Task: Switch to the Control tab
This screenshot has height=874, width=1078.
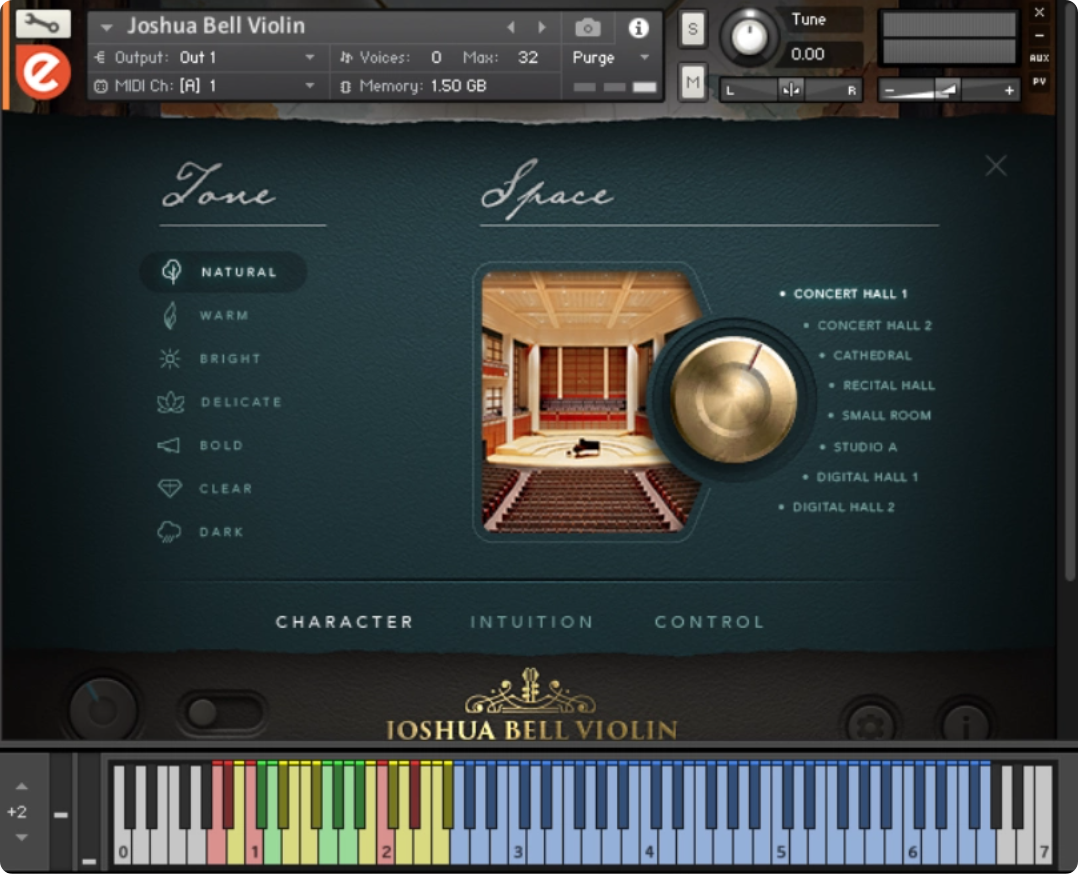Action: coord(709,622)
